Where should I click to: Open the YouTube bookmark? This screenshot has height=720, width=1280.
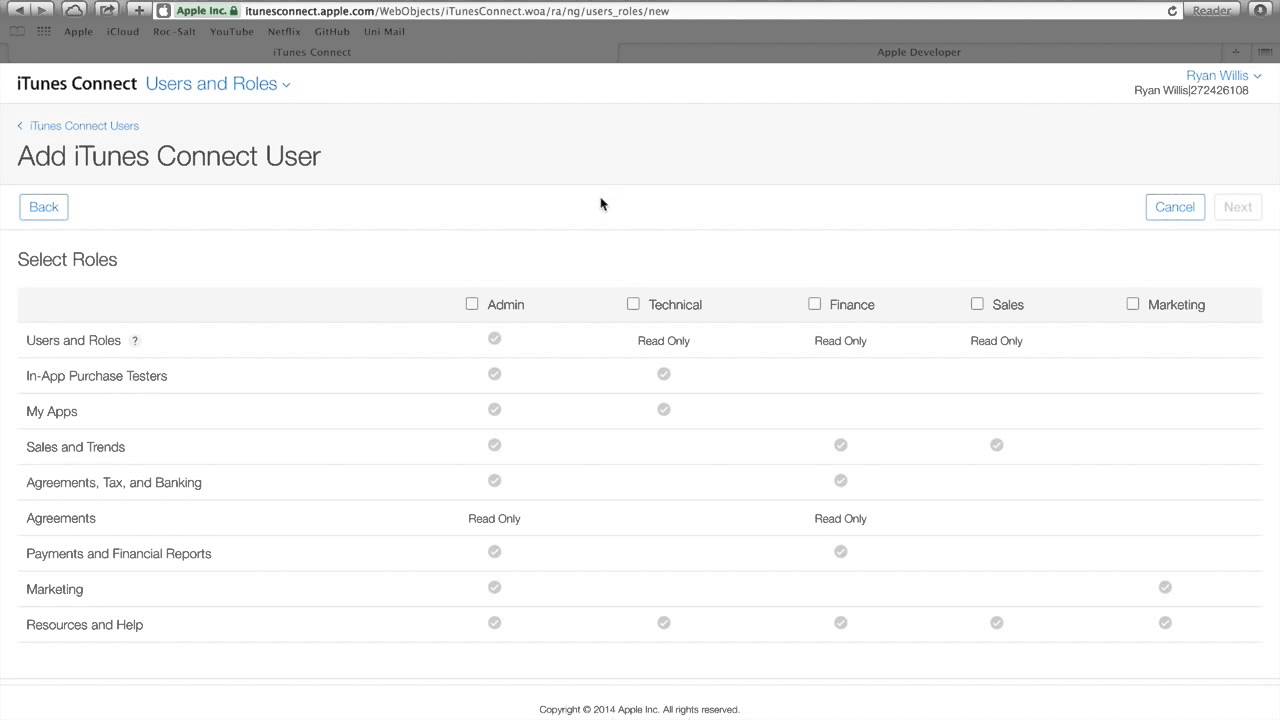coord(232,31)
